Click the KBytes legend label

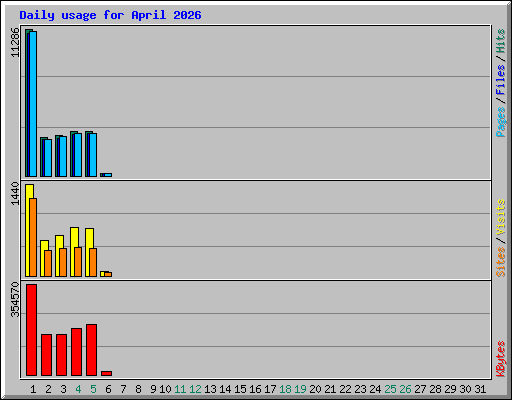coord(500,359)
